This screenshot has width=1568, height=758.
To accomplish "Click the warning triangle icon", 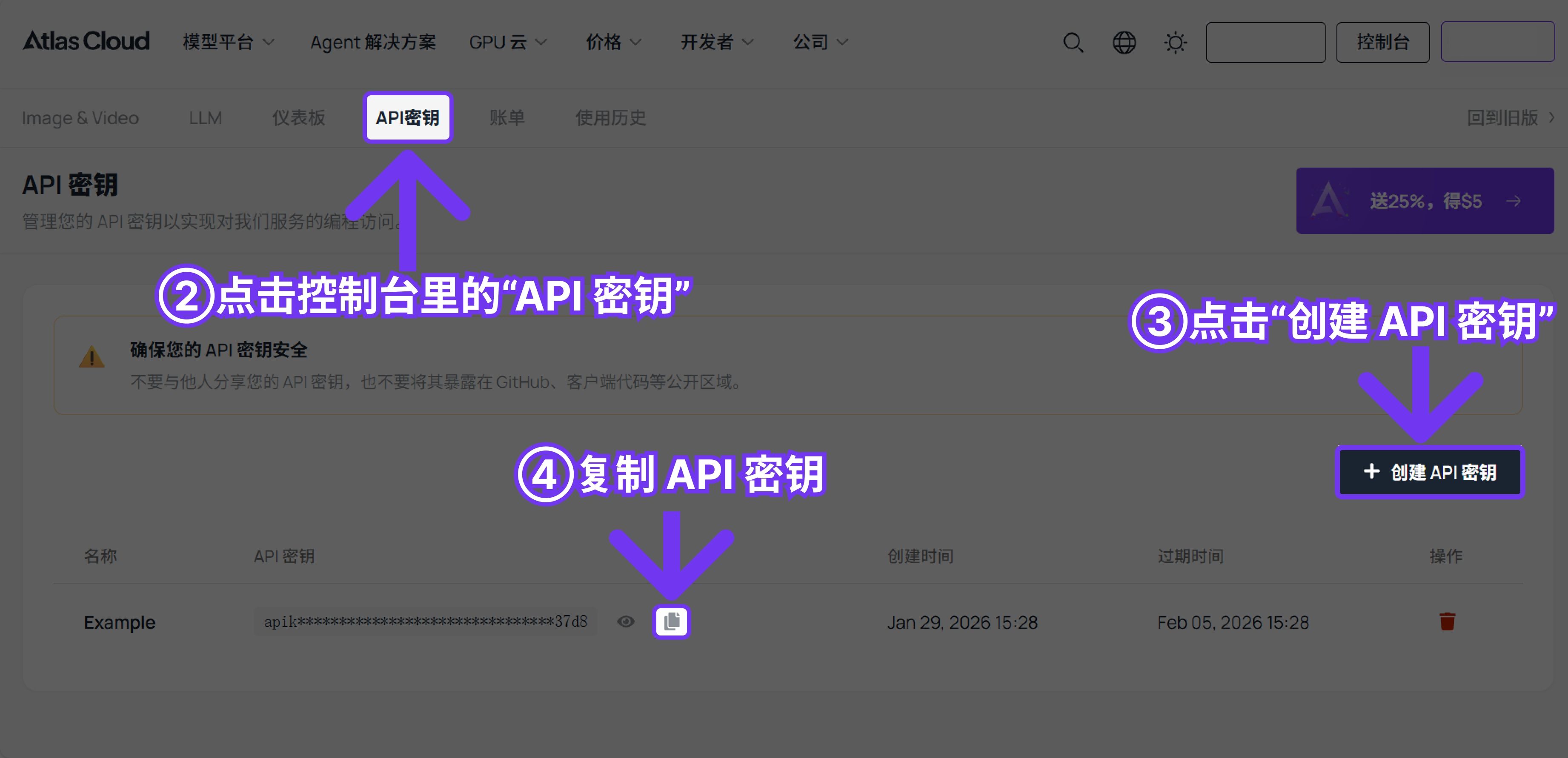I will [92, 357].
